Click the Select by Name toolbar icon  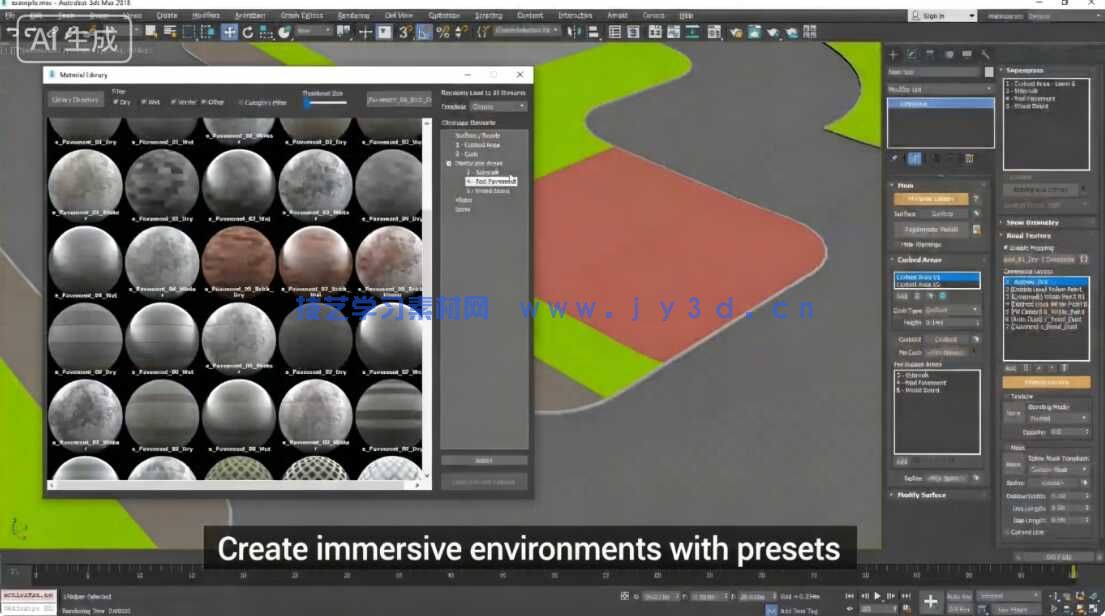[x=170, y=32]
